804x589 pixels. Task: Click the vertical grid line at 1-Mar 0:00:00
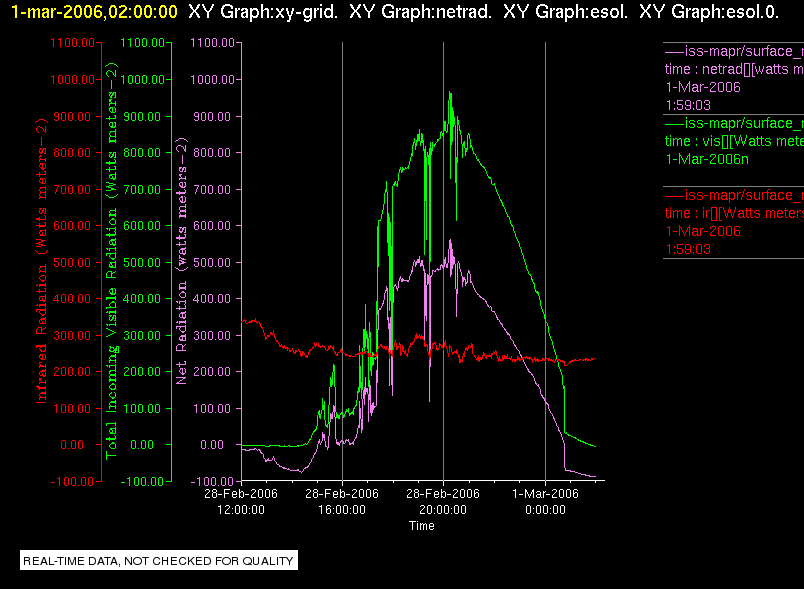(x=546, y=261)
